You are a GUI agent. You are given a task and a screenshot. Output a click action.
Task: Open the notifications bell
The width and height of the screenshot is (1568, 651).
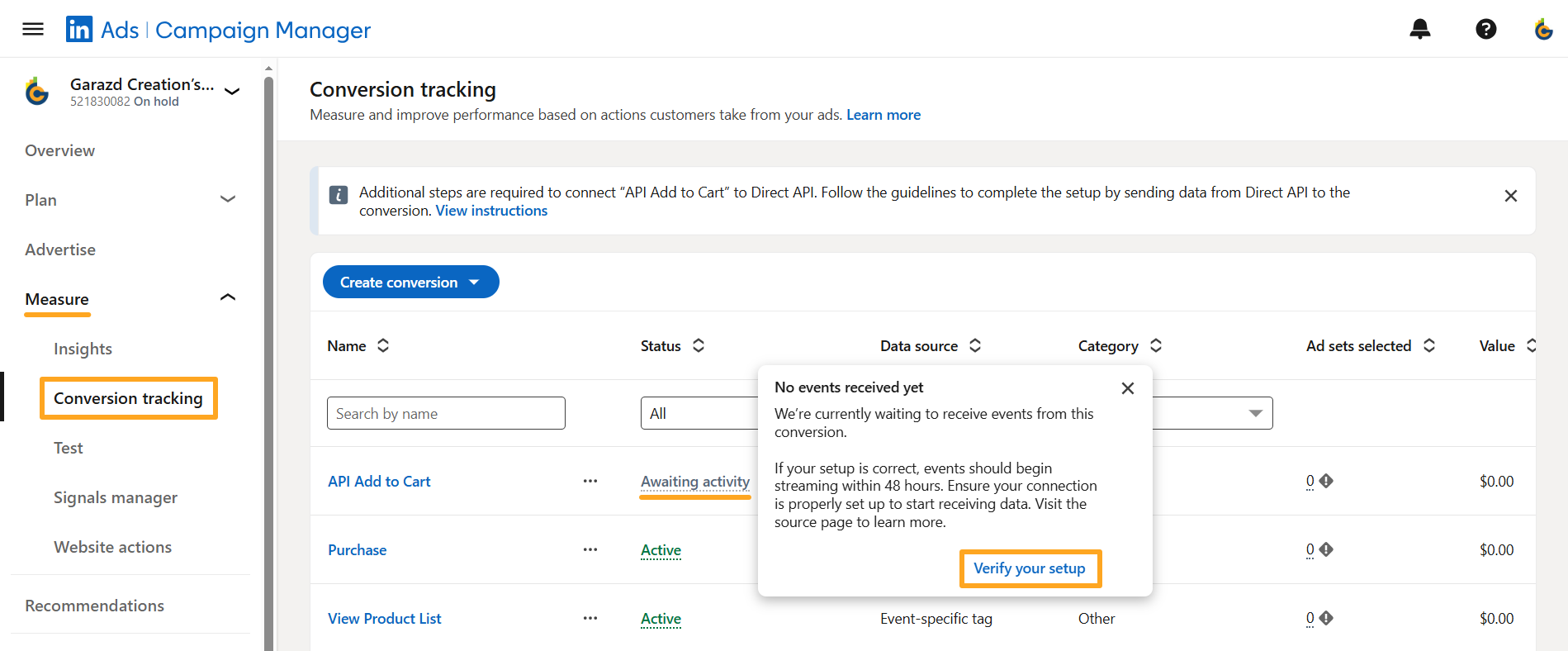click(1420, 30)
